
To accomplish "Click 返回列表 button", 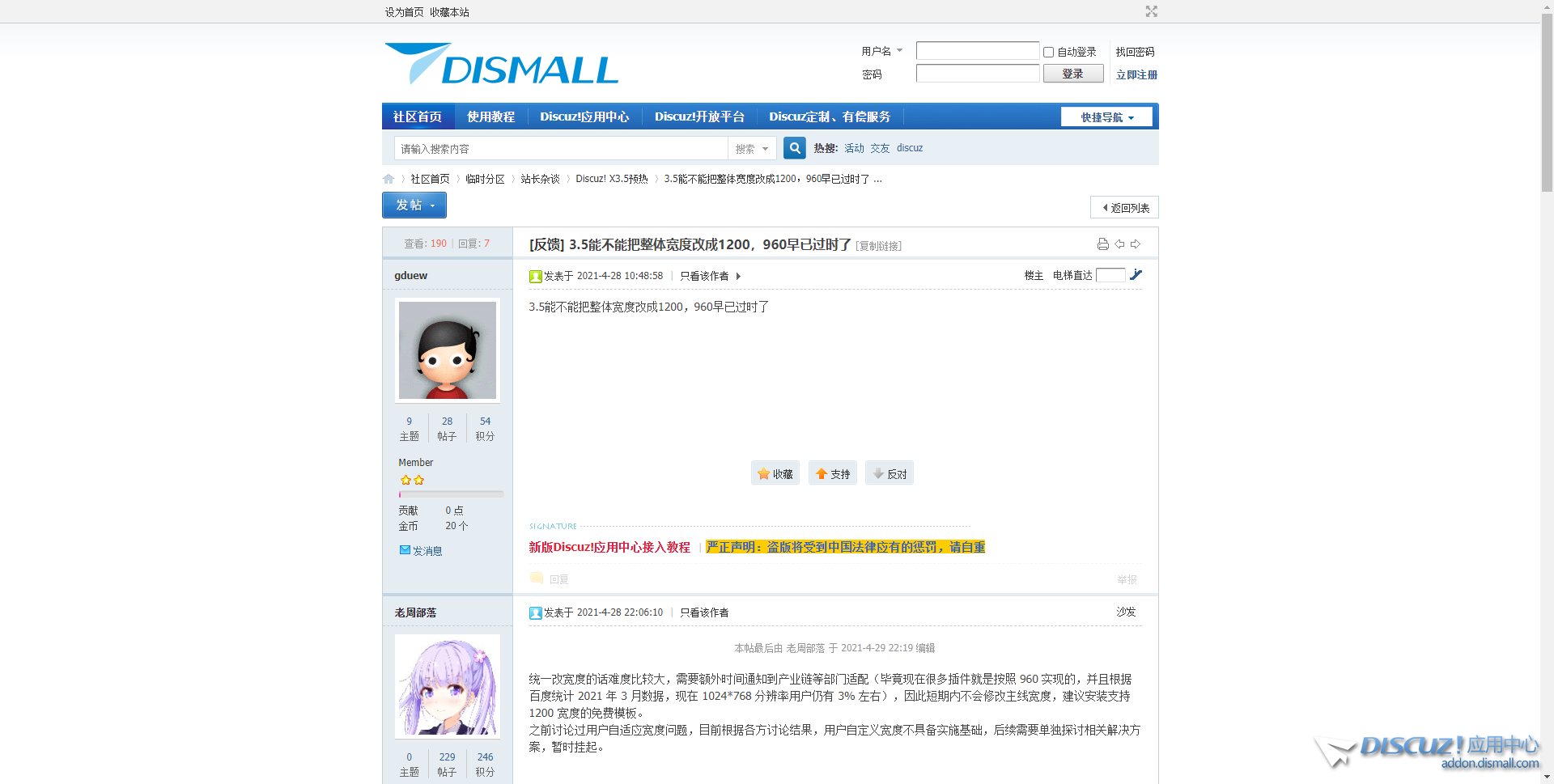I will (x=1124, y=207).
